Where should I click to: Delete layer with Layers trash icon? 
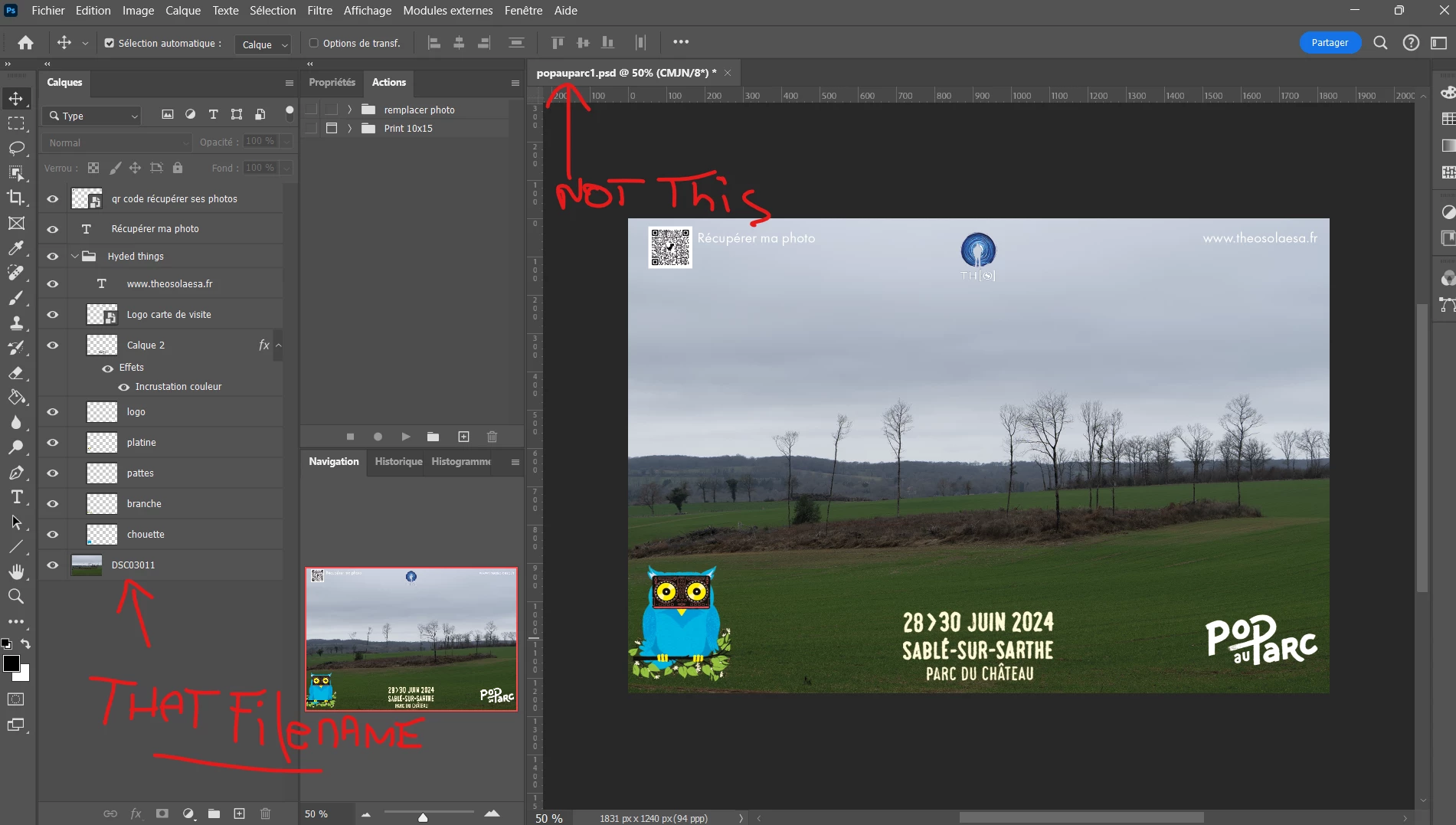265,814
